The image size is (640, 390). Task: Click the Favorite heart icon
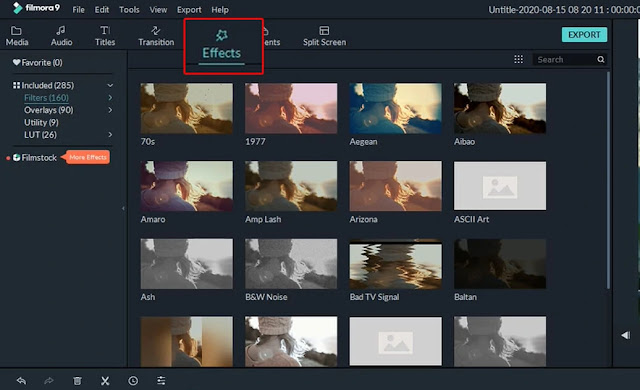pos(16,62)
